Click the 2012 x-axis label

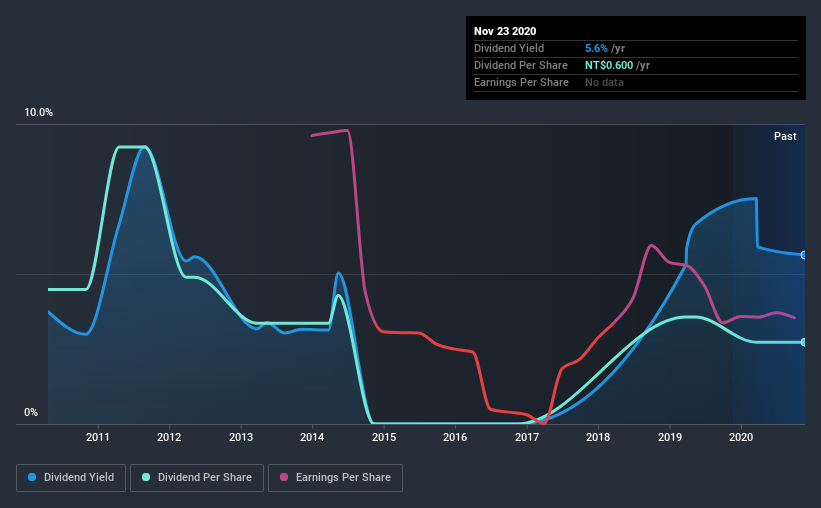click(x=169, y=437)
